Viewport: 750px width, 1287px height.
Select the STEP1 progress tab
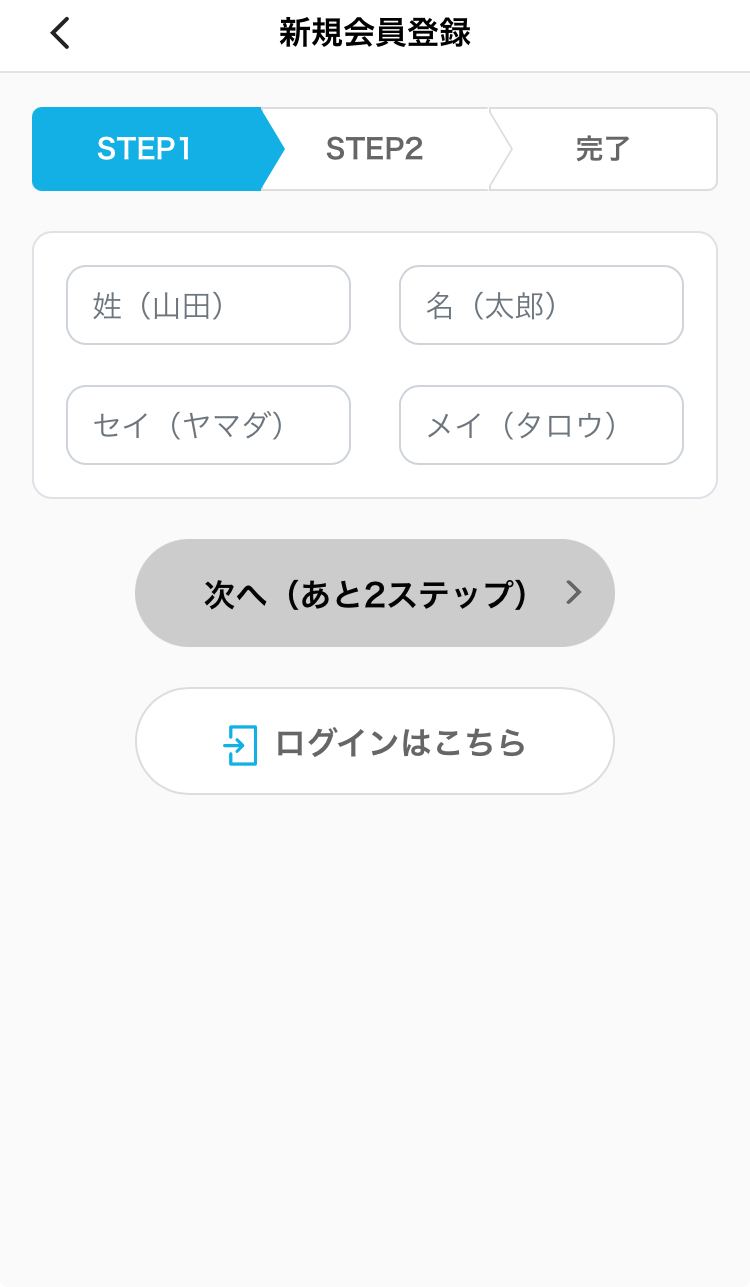144,149
